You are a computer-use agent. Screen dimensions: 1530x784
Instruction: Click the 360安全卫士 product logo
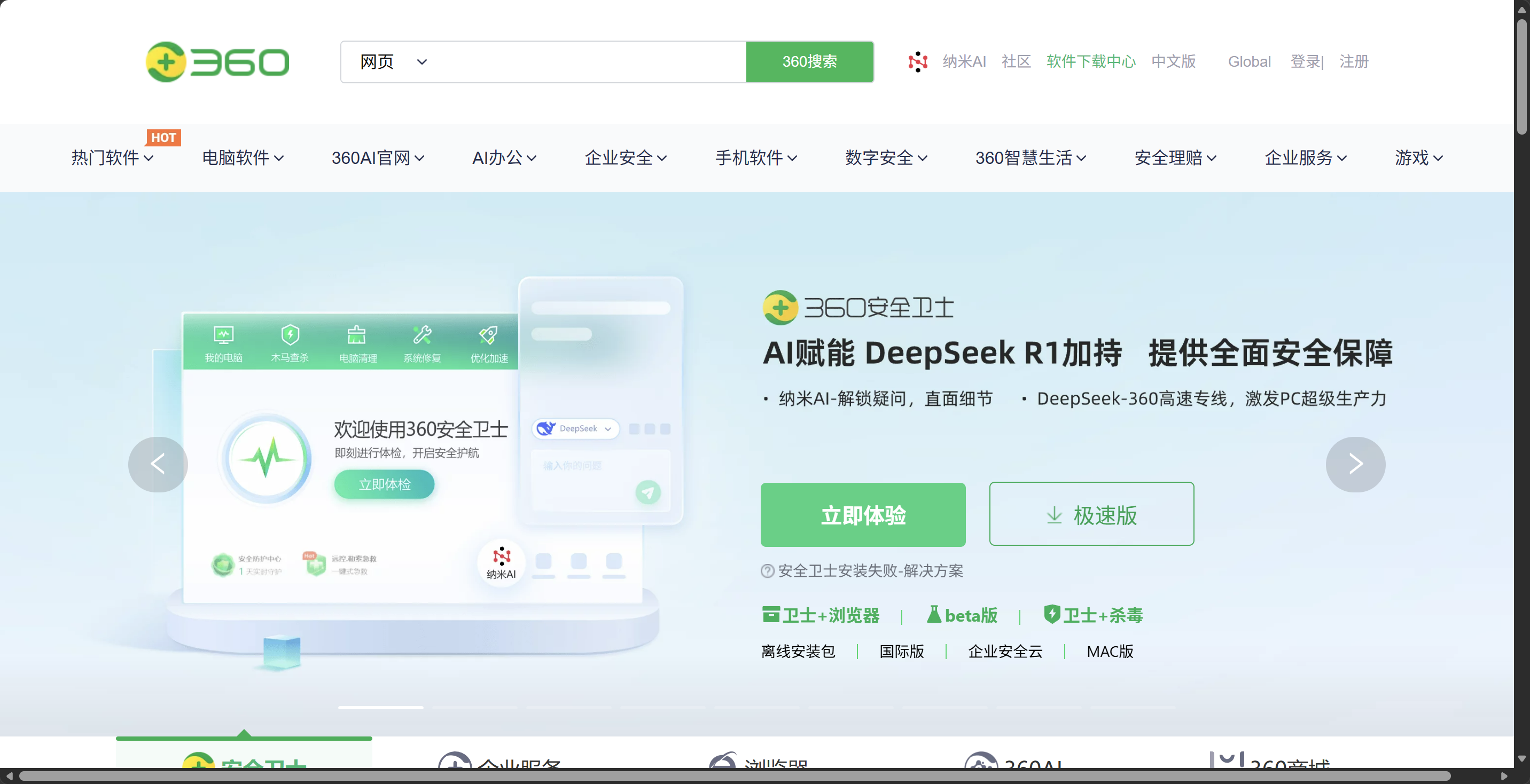pos(857,307)
